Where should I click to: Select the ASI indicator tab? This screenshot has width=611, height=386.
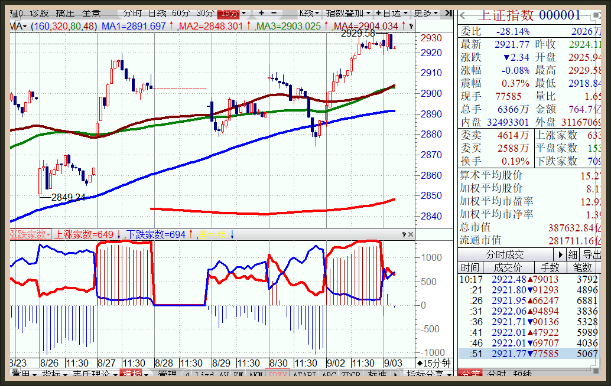(224, 374)
